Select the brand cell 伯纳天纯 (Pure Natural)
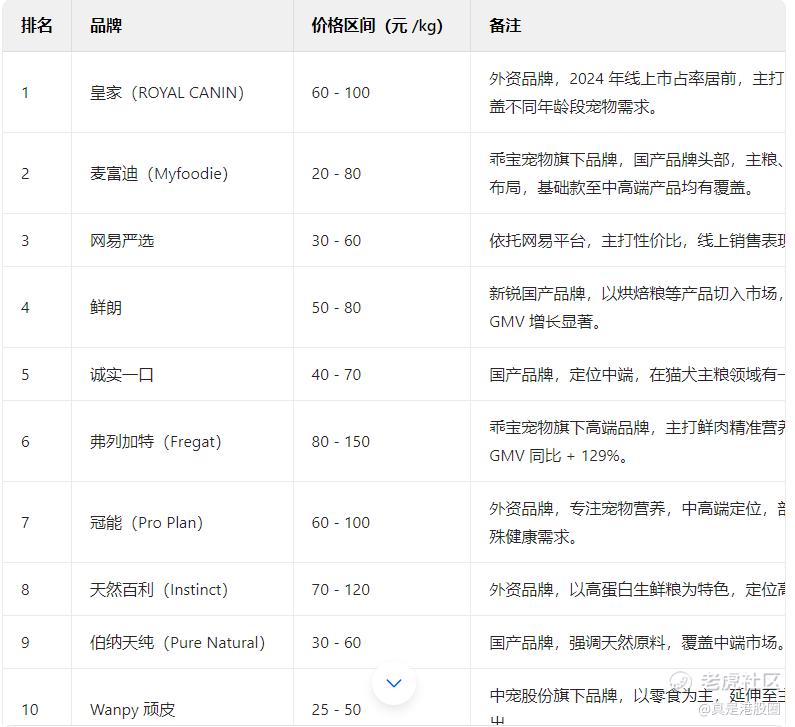Screen dimensions: 795x727 177,642
